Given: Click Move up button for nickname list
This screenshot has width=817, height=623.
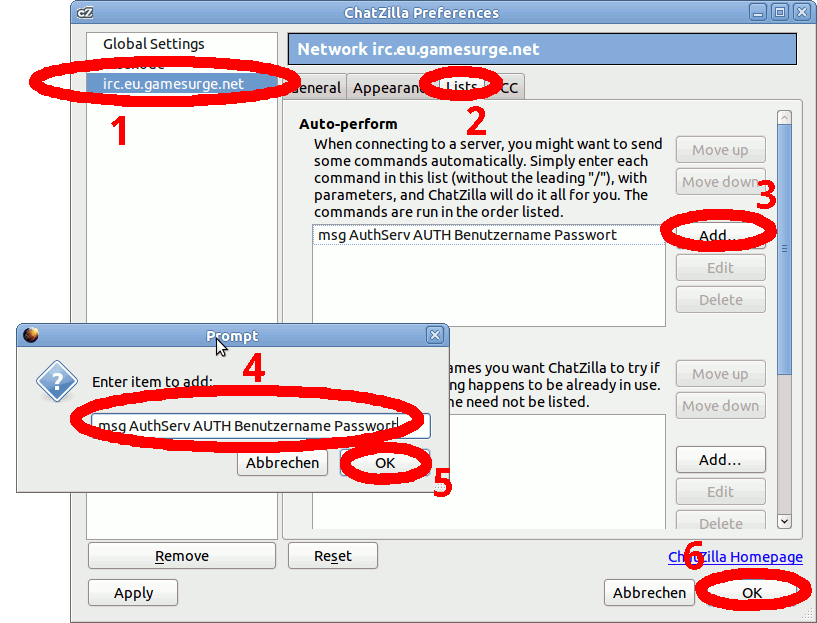Looking at the screenshot, I should point(721,374).
